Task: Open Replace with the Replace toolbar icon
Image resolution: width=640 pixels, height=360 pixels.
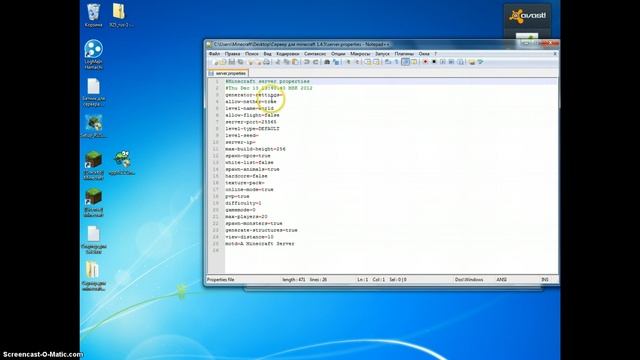Action: click(336, 62)
